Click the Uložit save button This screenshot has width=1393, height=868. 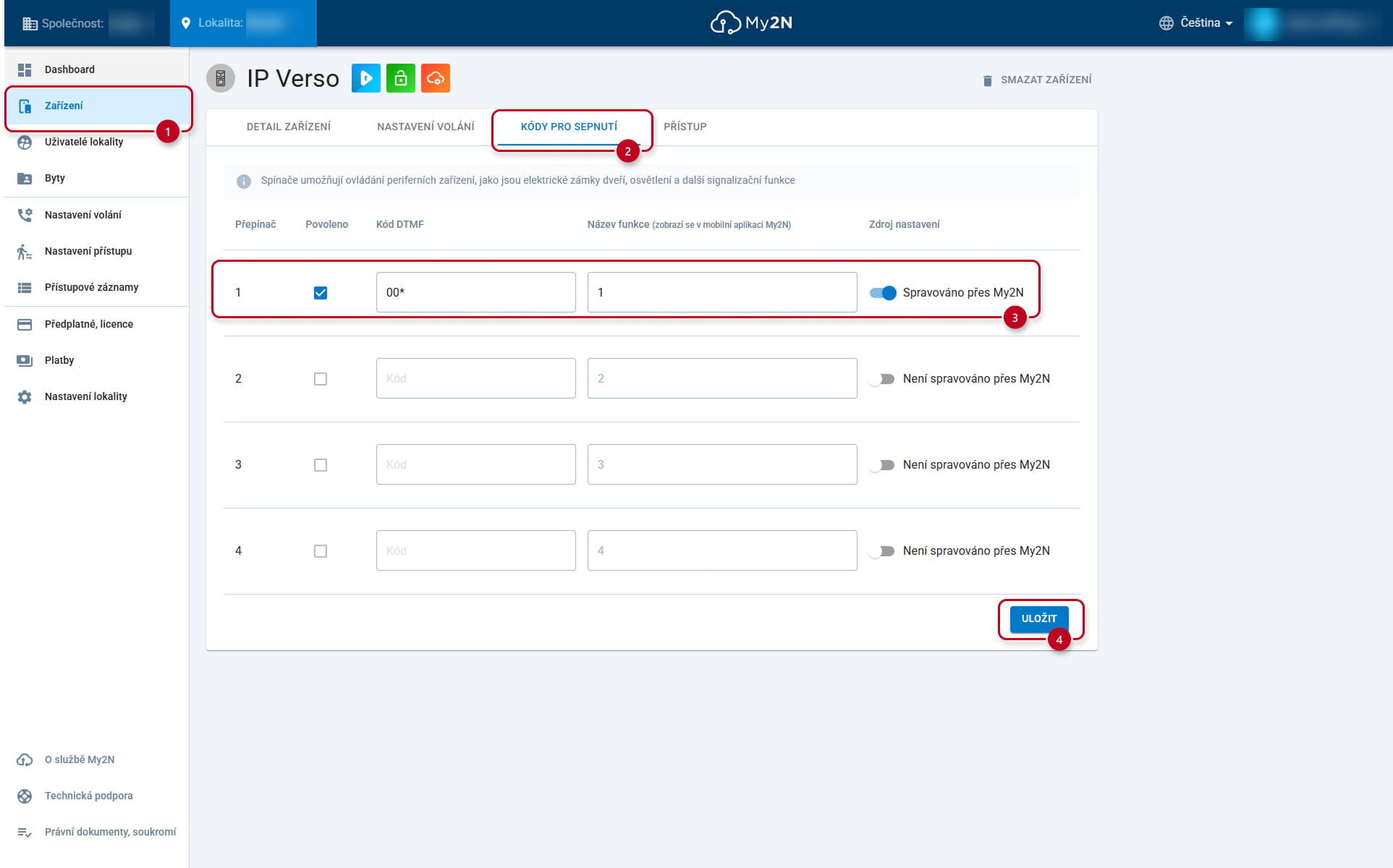pyautogui.click(x=1039, y=618)
